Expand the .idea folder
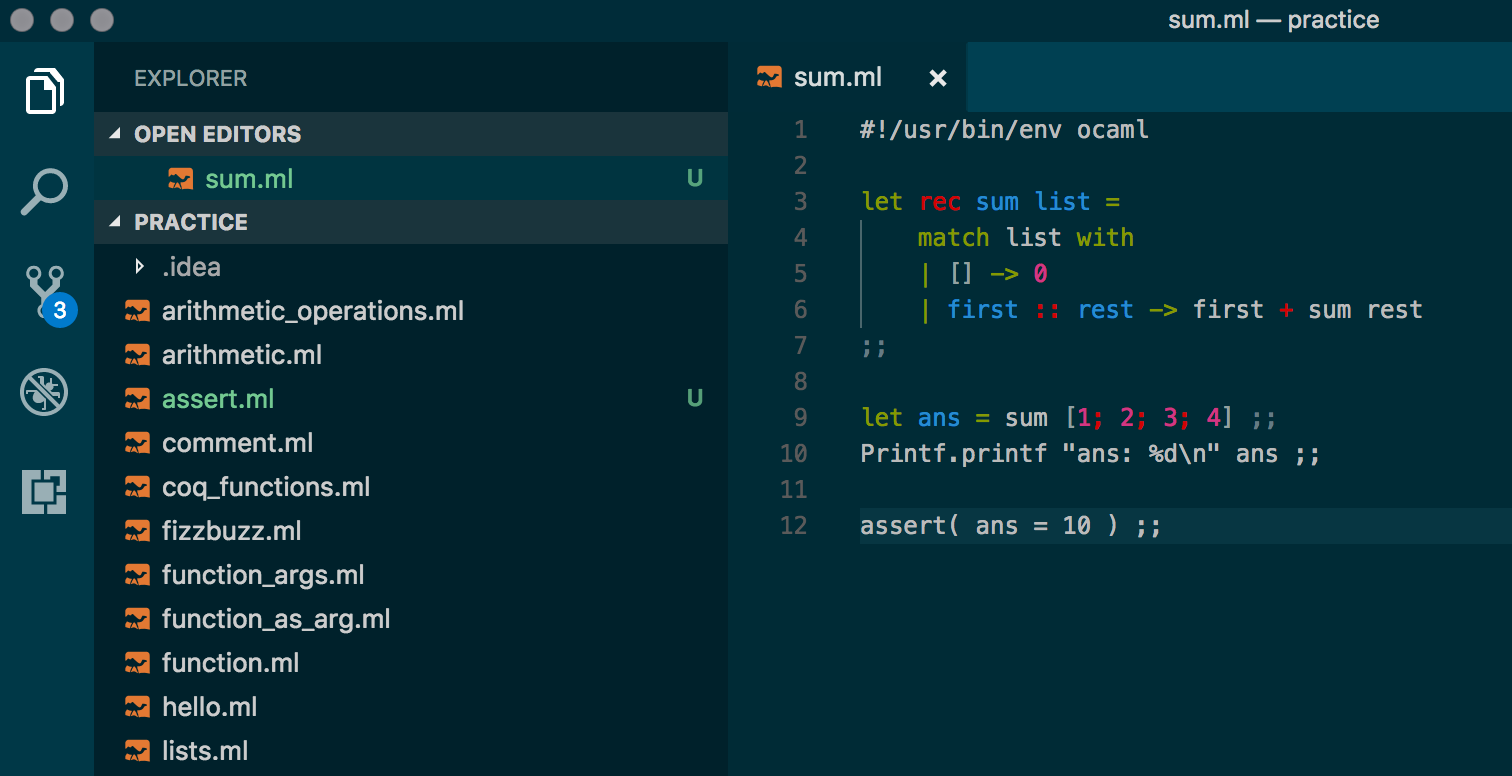1512x776 pixels. (140, 267)
